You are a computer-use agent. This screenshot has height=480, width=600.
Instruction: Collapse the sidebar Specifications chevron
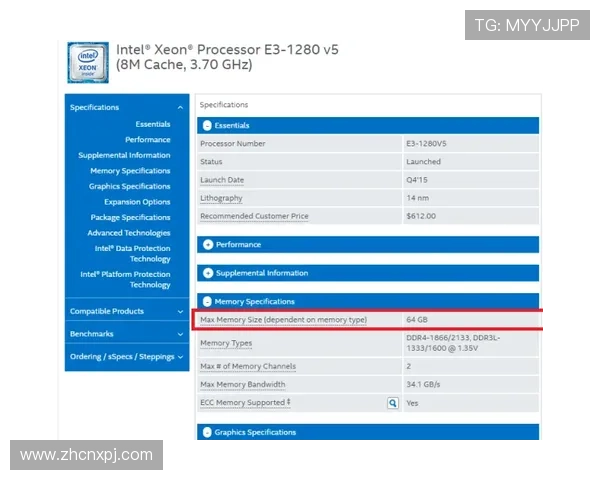(180, 108)
